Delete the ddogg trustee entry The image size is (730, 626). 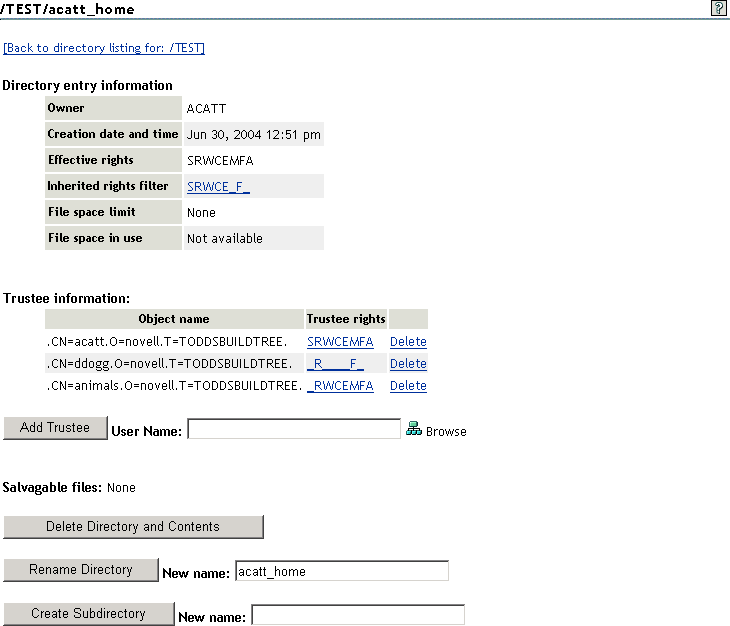(408, 364)
